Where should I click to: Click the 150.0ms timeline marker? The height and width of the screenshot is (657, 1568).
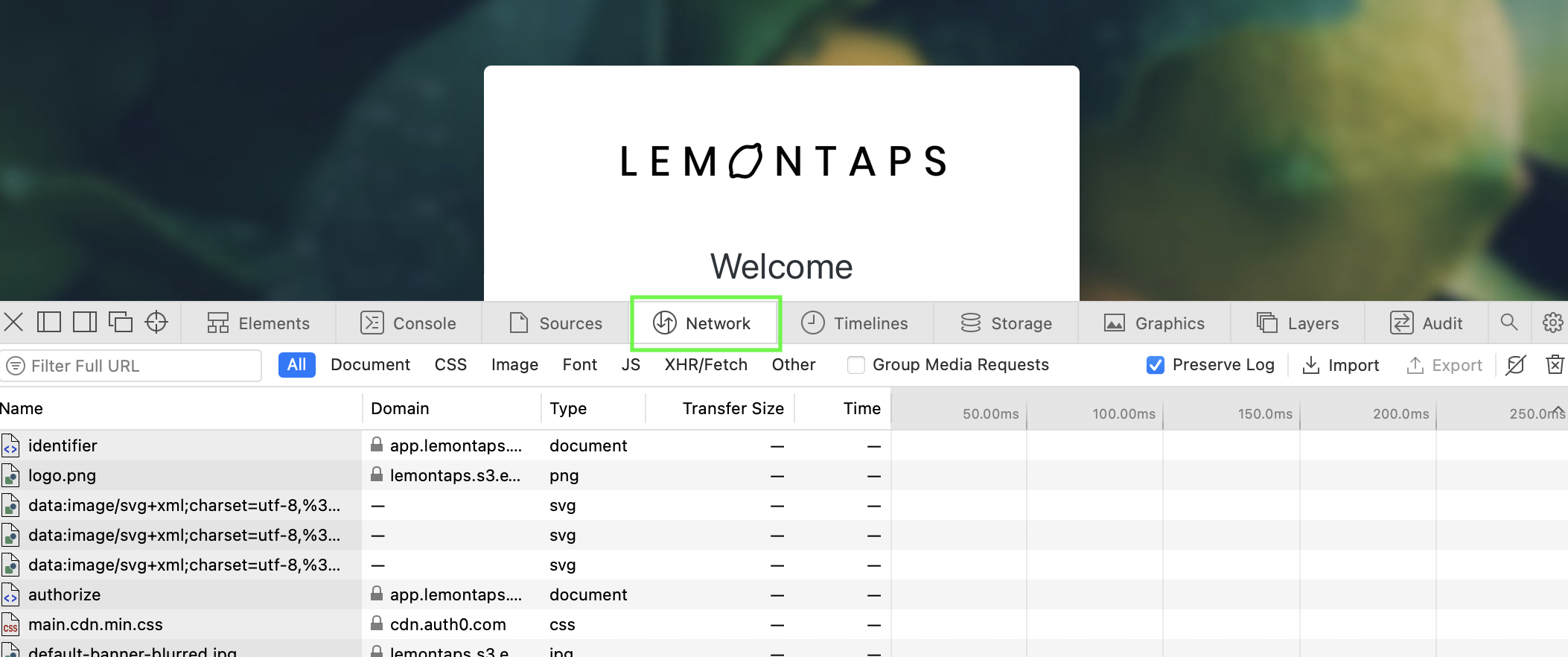(x=1265, y=413)
